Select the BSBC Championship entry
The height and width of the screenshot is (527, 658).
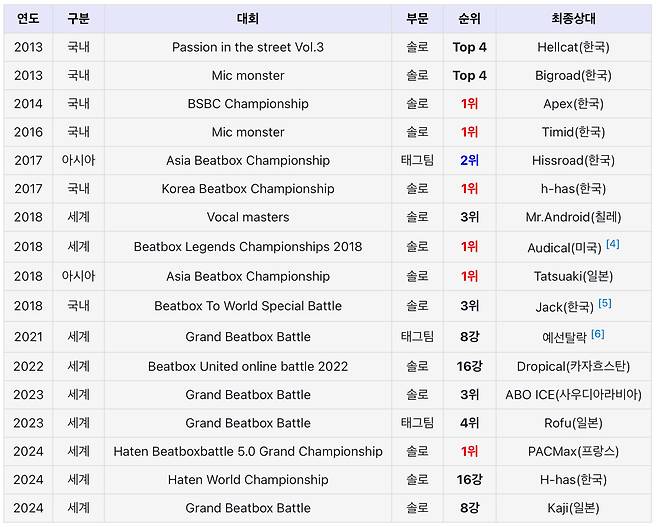point(248,104)
